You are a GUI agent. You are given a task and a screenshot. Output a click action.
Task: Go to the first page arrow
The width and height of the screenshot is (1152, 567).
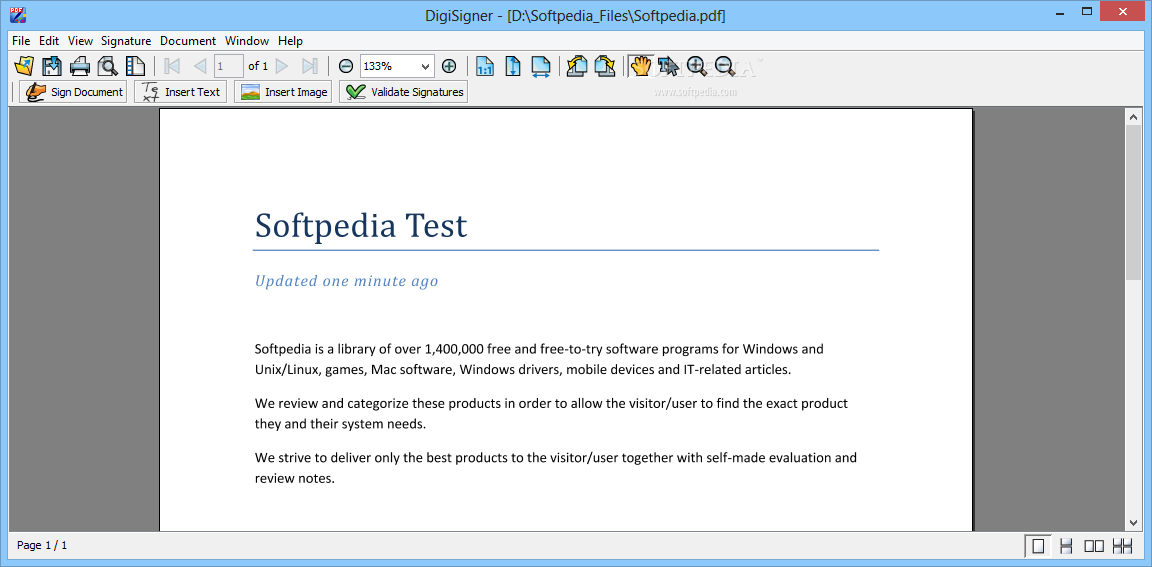(x=173, y=66)
